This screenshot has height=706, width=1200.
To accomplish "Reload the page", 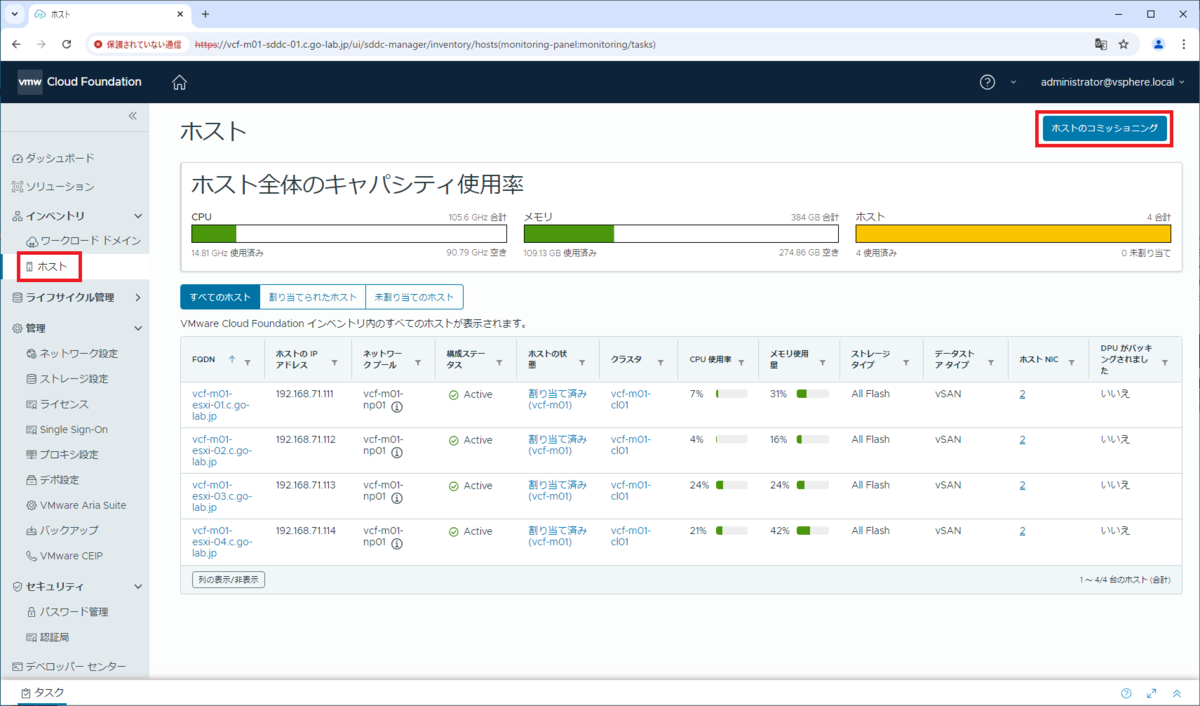I will pos(66,44).
